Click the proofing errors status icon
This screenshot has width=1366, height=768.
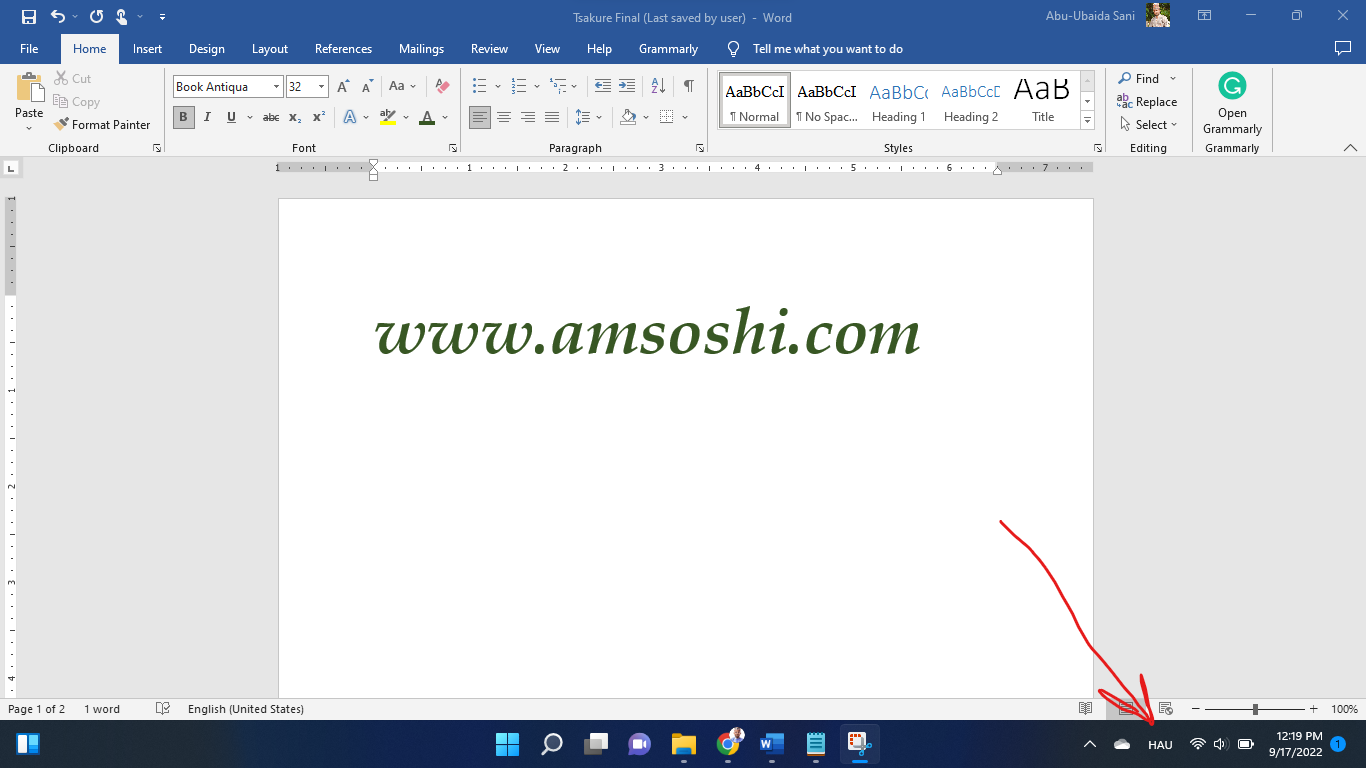click(x=163, y=709)
